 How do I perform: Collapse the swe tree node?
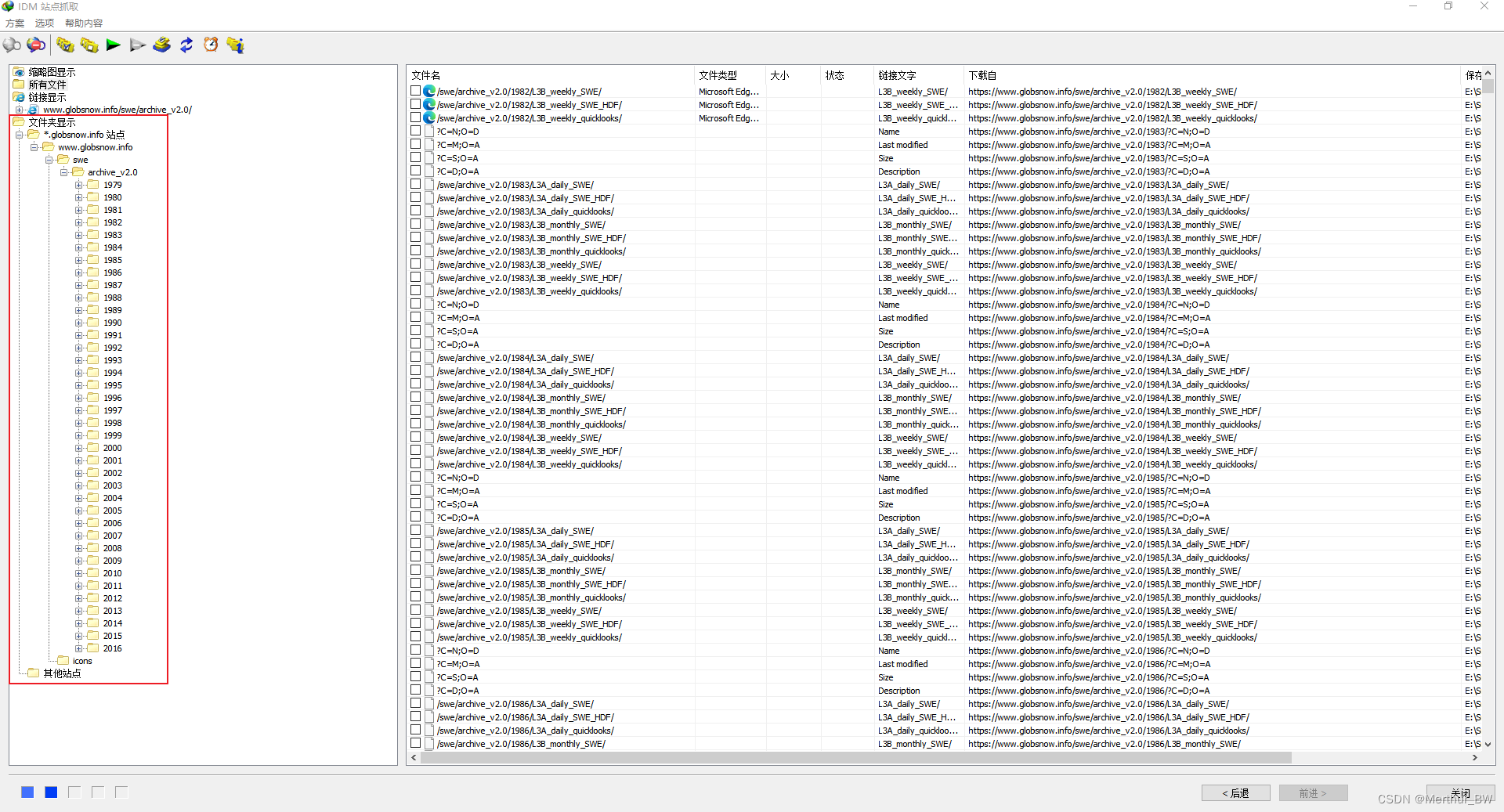(49, 160)
